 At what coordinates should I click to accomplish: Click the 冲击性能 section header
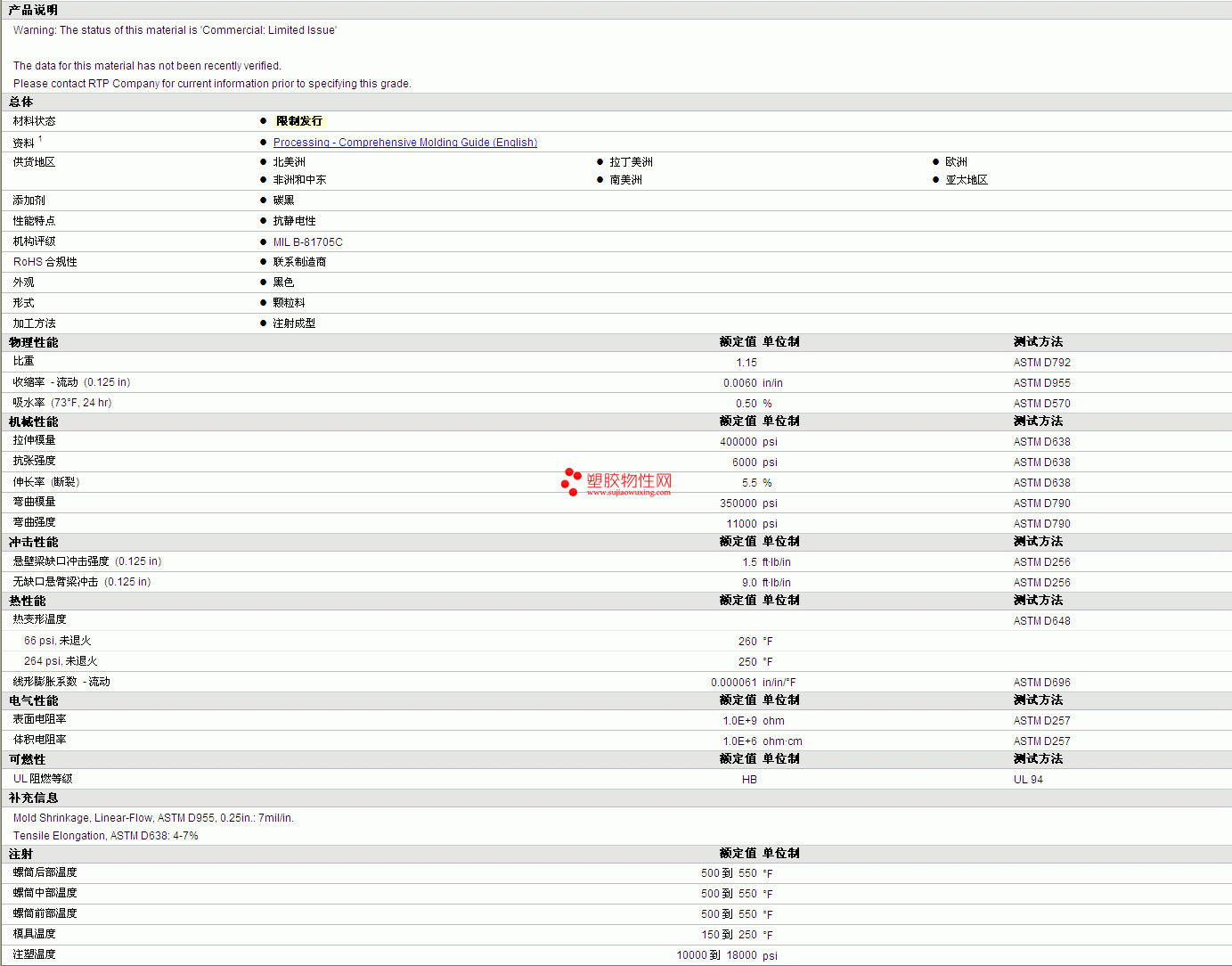(x=33, y=542)
